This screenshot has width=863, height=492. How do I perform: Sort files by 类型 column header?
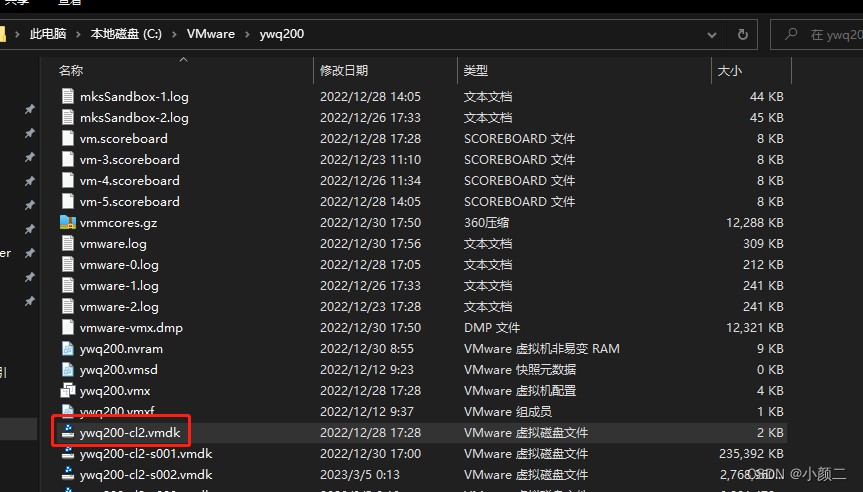coord(476,71)
